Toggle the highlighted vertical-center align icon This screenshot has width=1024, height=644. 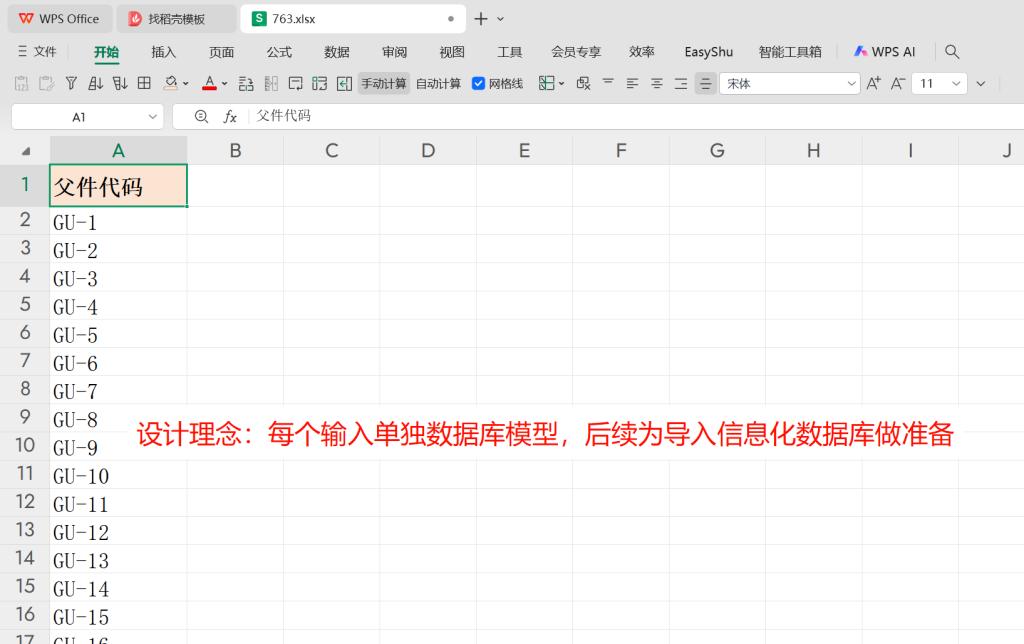point(705,84)
